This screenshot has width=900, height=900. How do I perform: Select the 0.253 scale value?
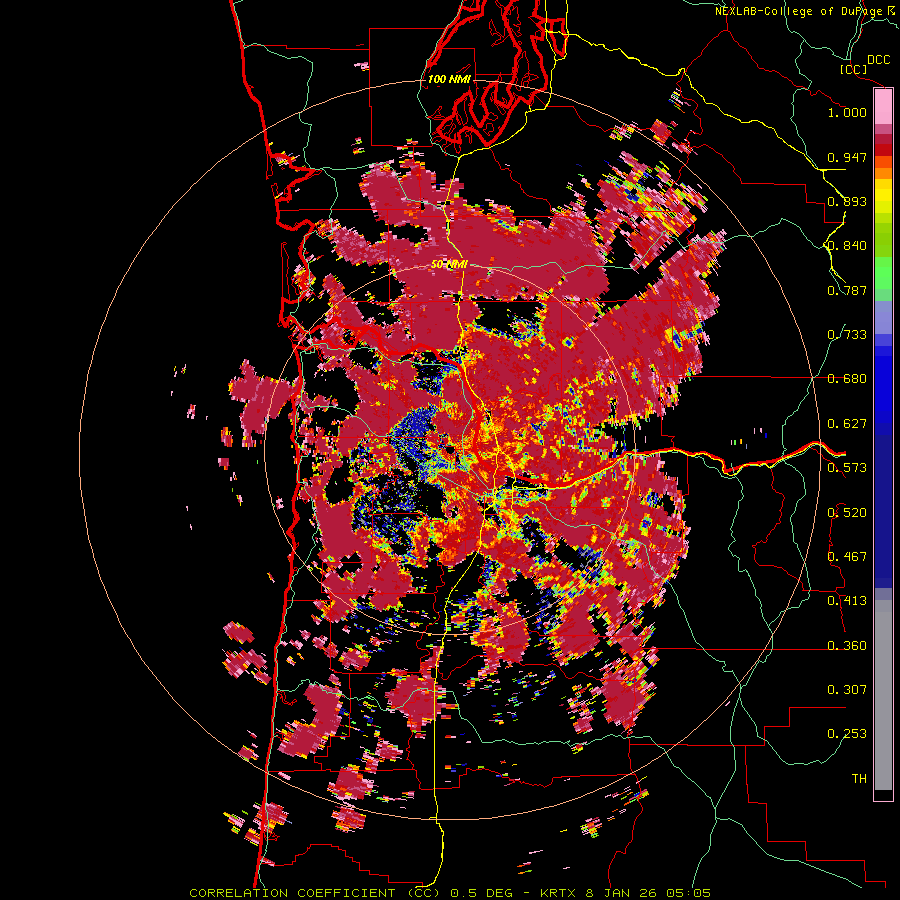(847, 734)
